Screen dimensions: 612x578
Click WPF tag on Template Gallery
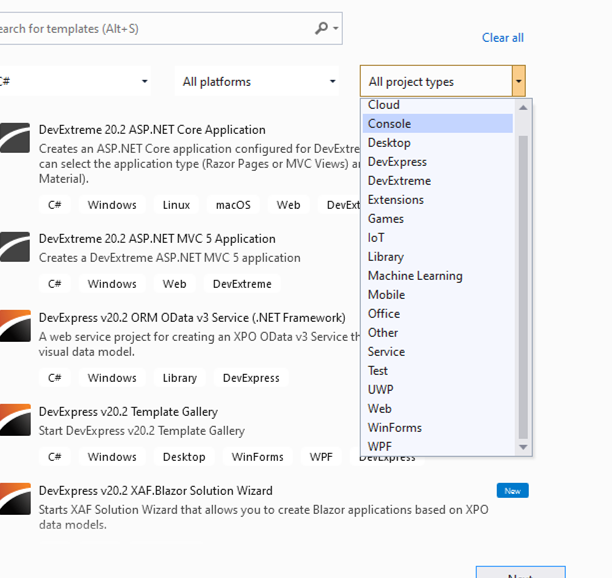point(321,457)
